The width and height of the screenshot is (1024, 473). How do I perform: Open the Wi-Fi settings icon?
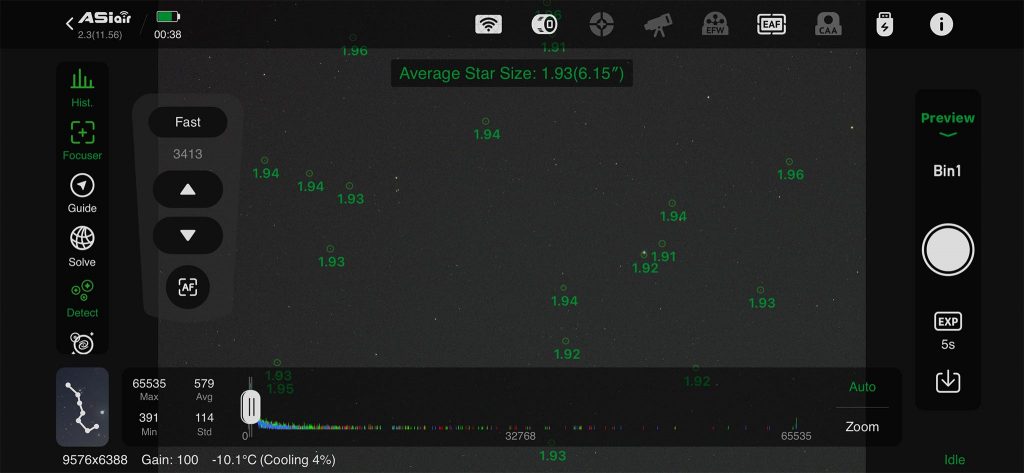[488, 25]
